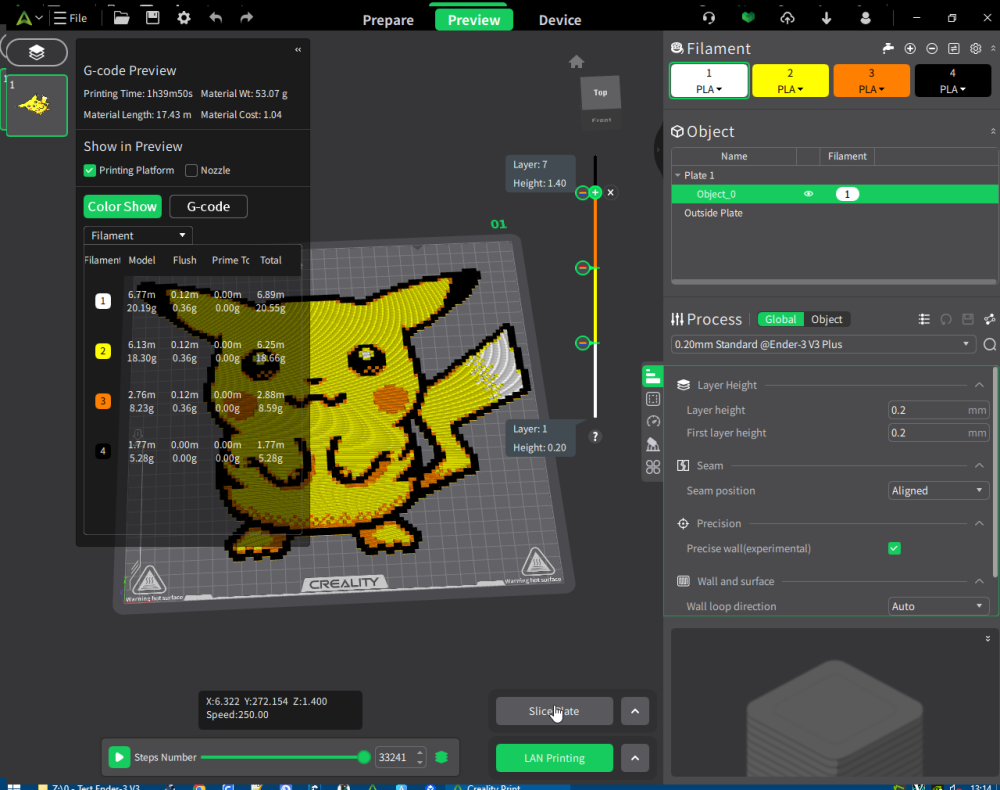Screen dimensions: 1000x790
Task: Select the plate 1 thumbnail
Action: 36,106
